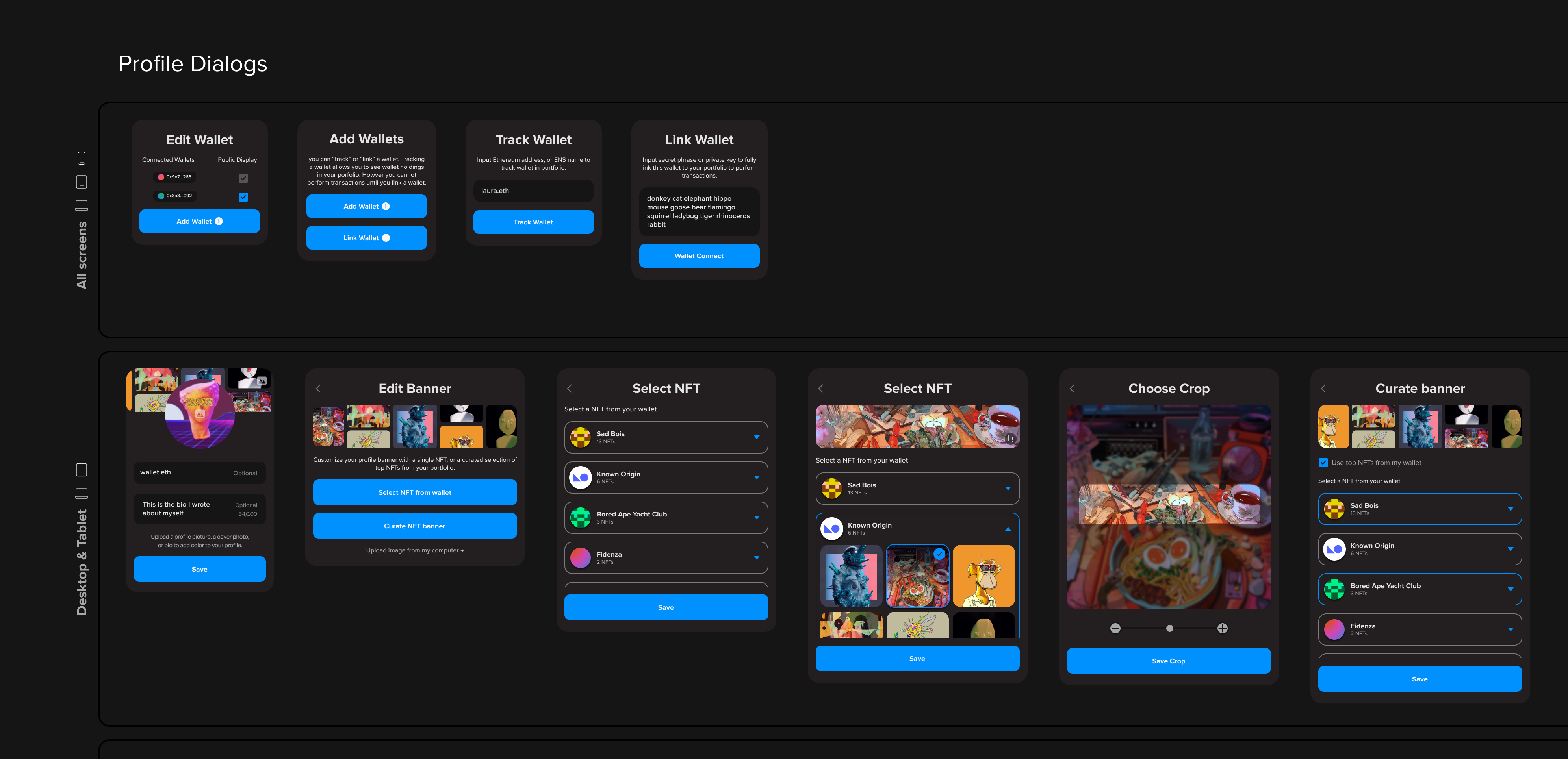The width and height of the screenshot is (1568, 759).
Task: Click the back arrow on Edit Banner dialog
Action: 318,388
